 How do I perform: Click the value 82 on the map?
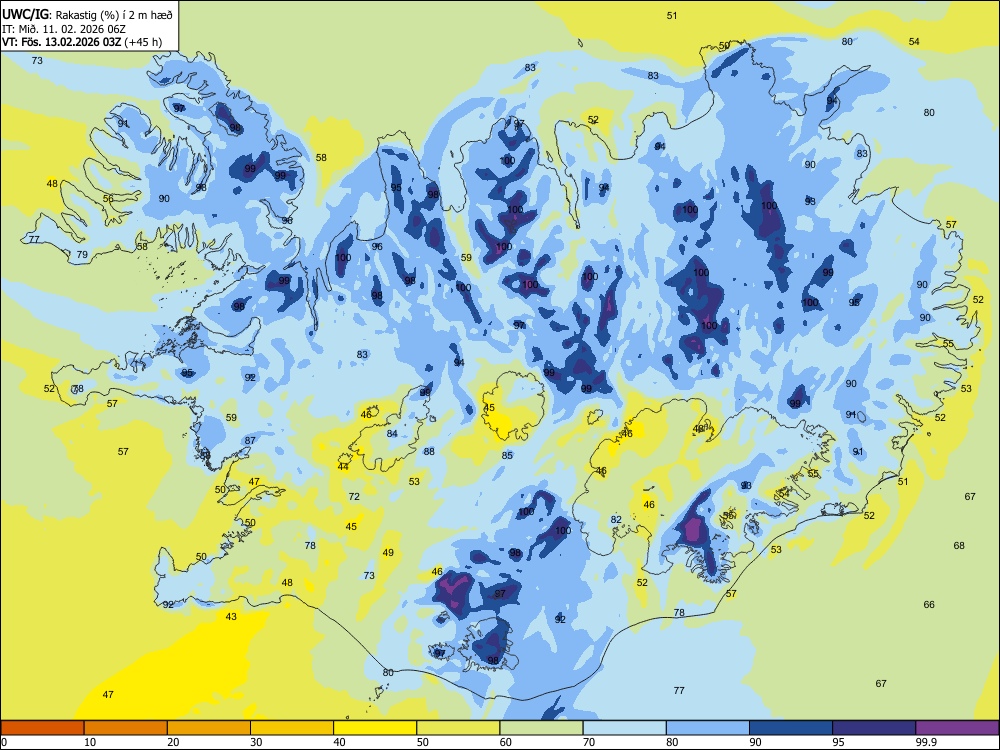point(616,520)
